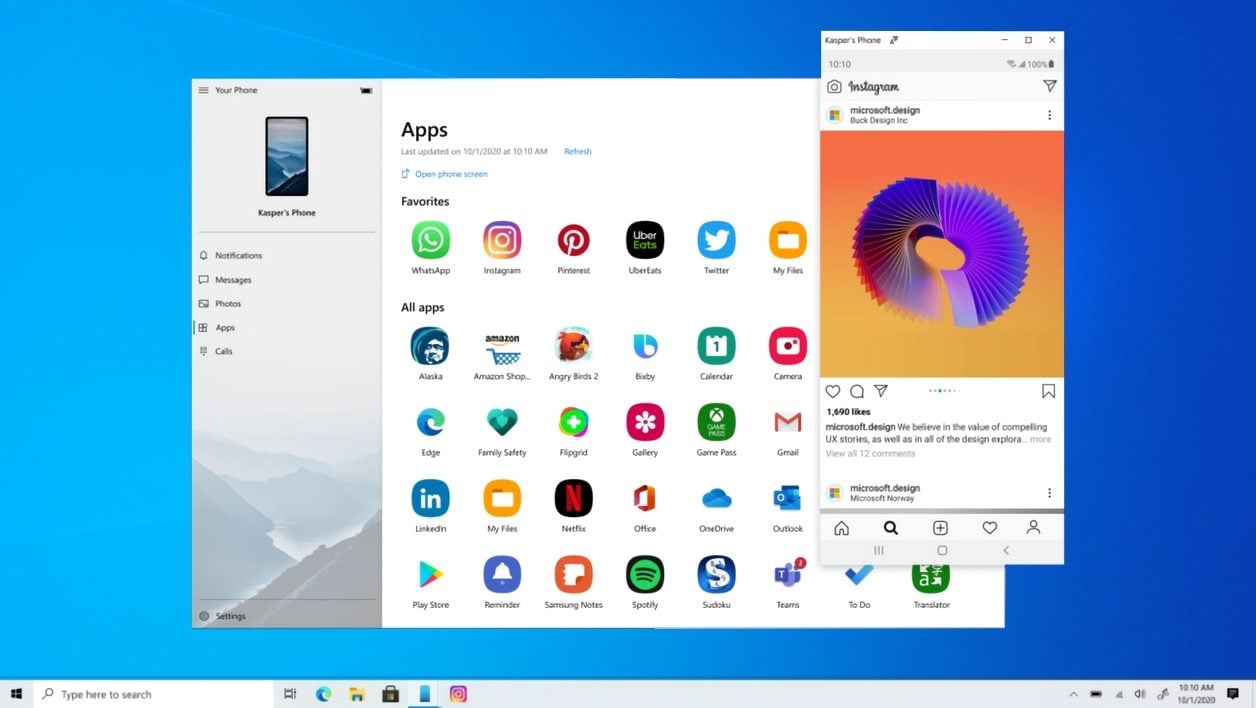Open My Files in All apps list
1256x708 pixels.
pyautogui.click(x=502, y=498)
